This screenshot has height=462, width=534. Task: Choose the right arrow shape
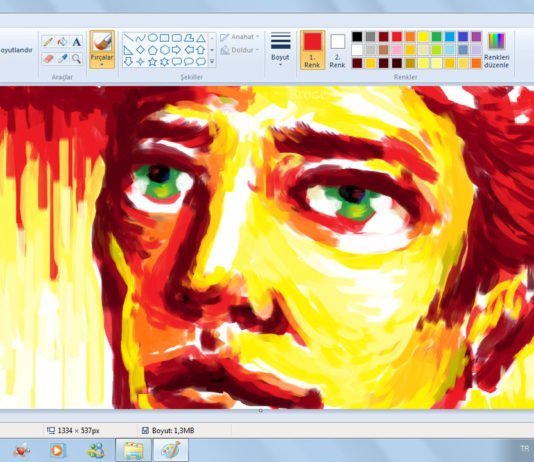pyautogui.click(x=176, y=50)
